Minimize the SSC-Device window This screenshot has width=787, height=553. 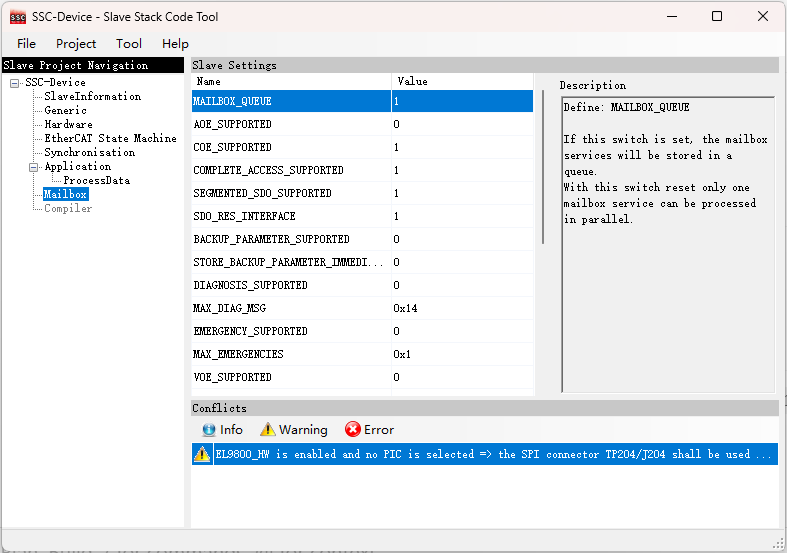pos(672,17)
